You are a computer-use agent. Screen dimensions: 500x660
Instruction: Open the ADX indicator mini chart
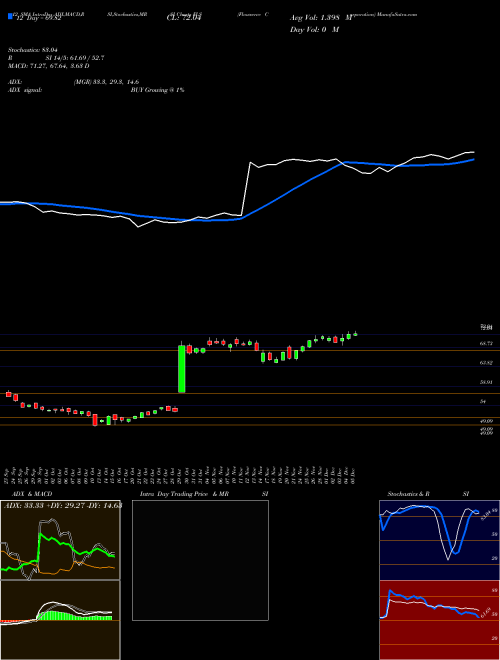pos(60,540)
